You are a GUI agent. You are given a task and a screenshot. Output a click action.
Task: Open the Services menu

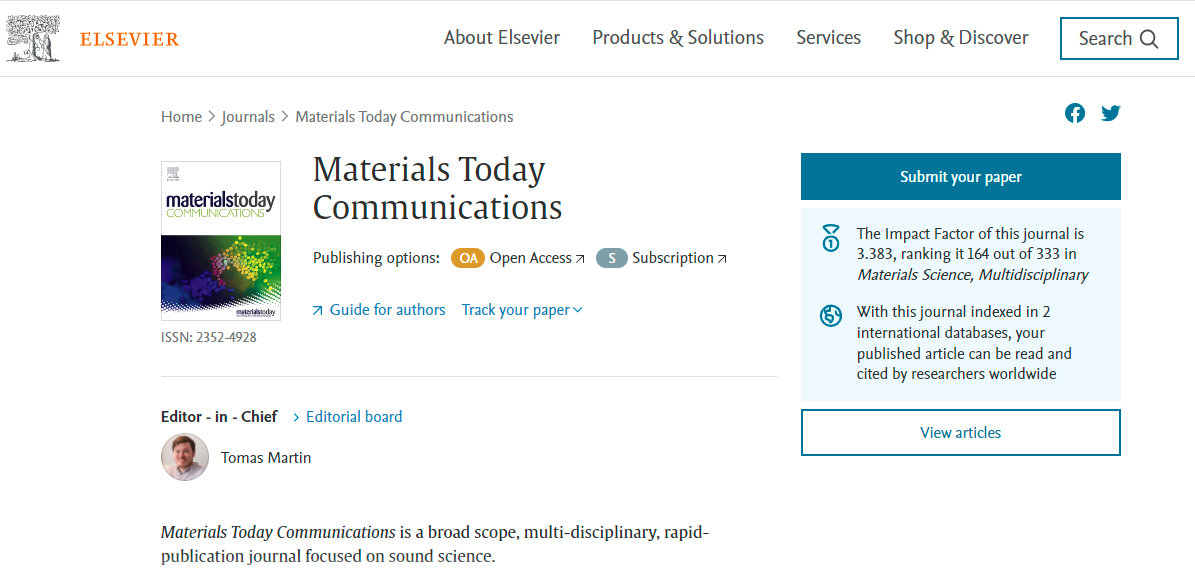pos(828,38)
